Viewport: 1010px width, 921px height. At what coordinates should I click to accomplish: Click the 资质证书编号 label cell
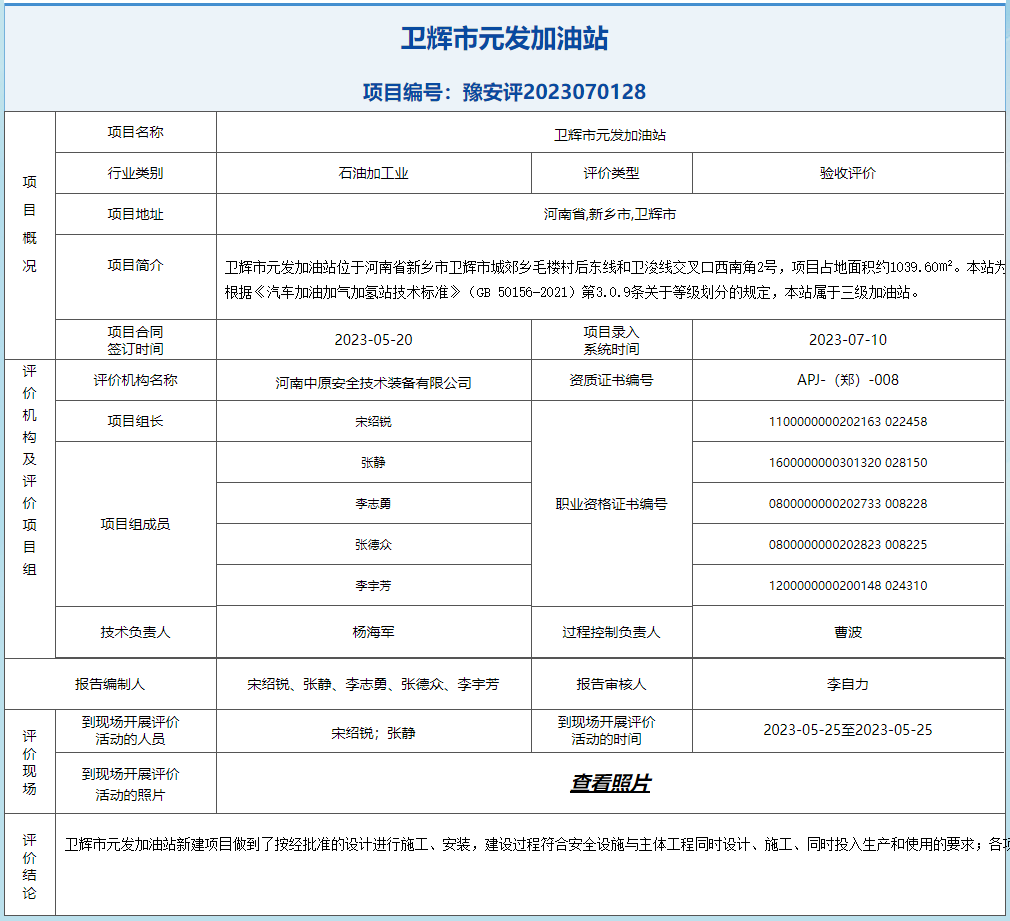pyautogui.click(x=611, y=380)
